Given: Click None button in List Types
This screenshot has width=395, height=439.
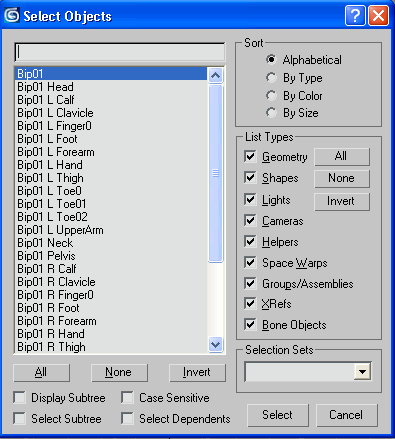Looking at the screenshot, I should tap(342, 178).
